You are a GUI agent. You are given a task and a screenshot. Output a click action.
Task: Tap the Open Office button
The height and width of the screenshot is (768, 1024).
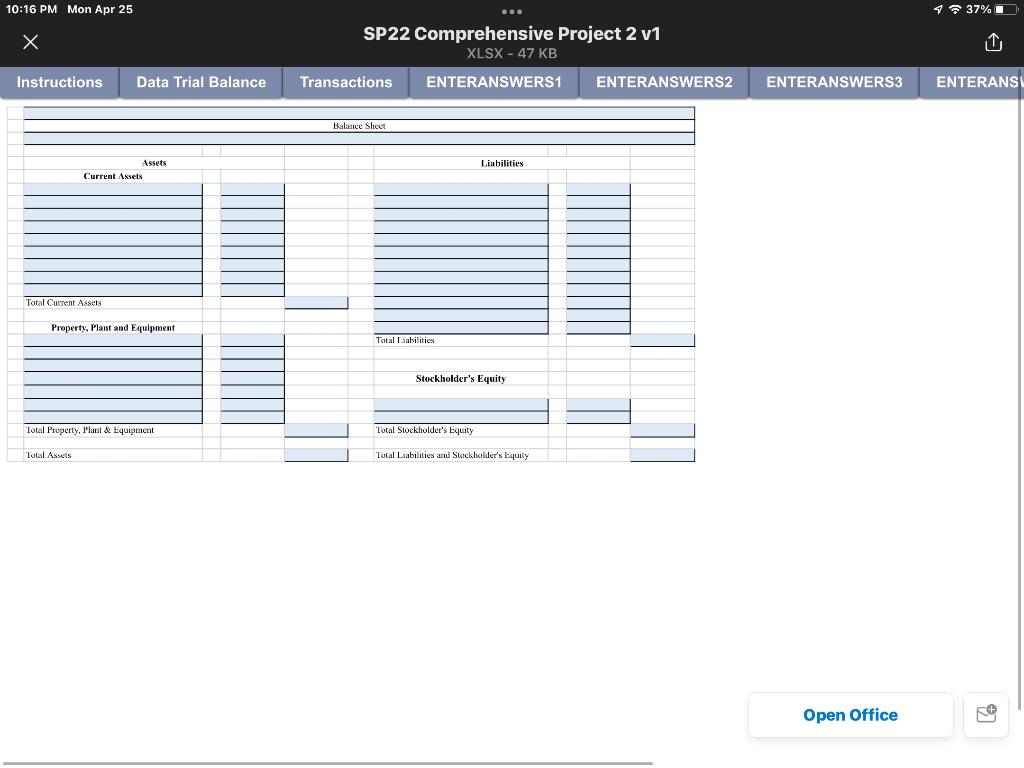point(850,714)
